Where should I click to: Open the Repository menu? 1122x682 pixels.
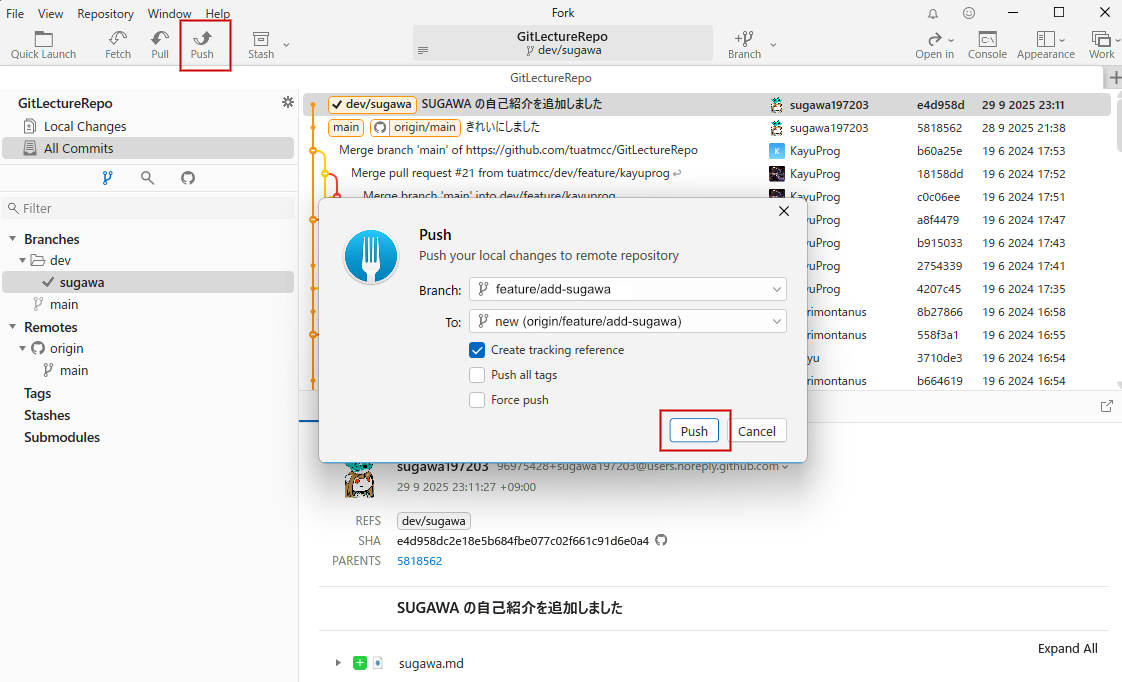click(105, 14)
